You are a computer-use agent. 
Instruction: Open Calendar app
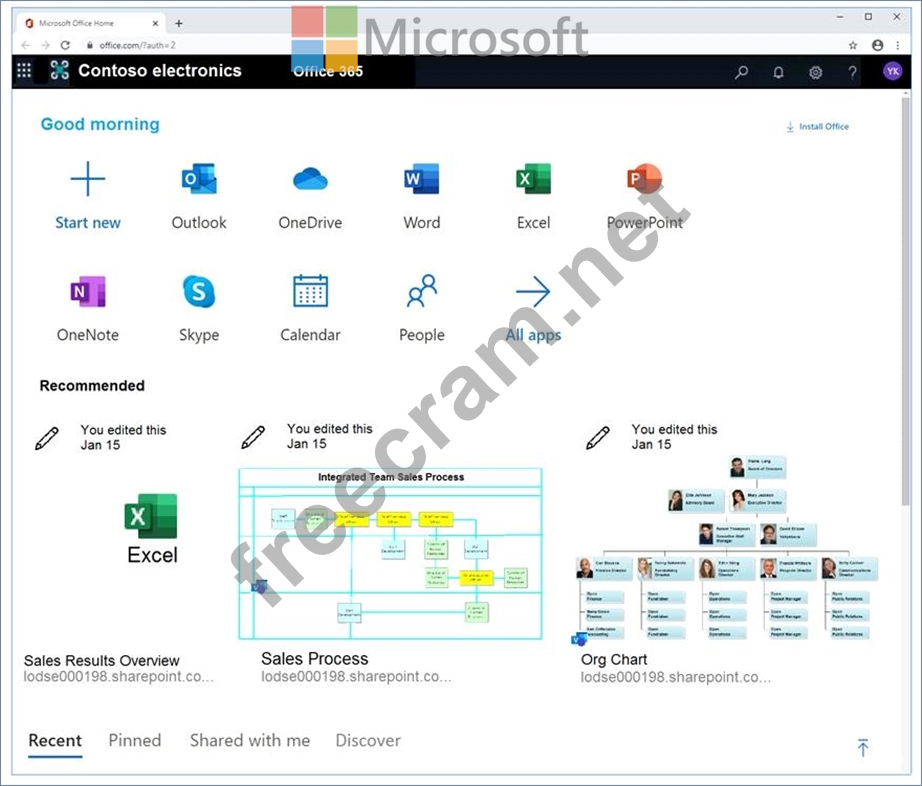point(310,291)
